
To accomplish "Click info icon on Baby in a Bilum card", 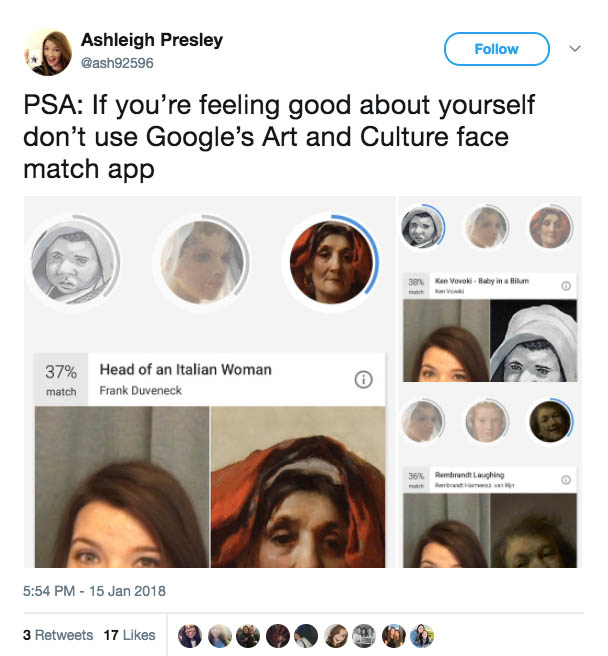I will (x=566, y=286).
